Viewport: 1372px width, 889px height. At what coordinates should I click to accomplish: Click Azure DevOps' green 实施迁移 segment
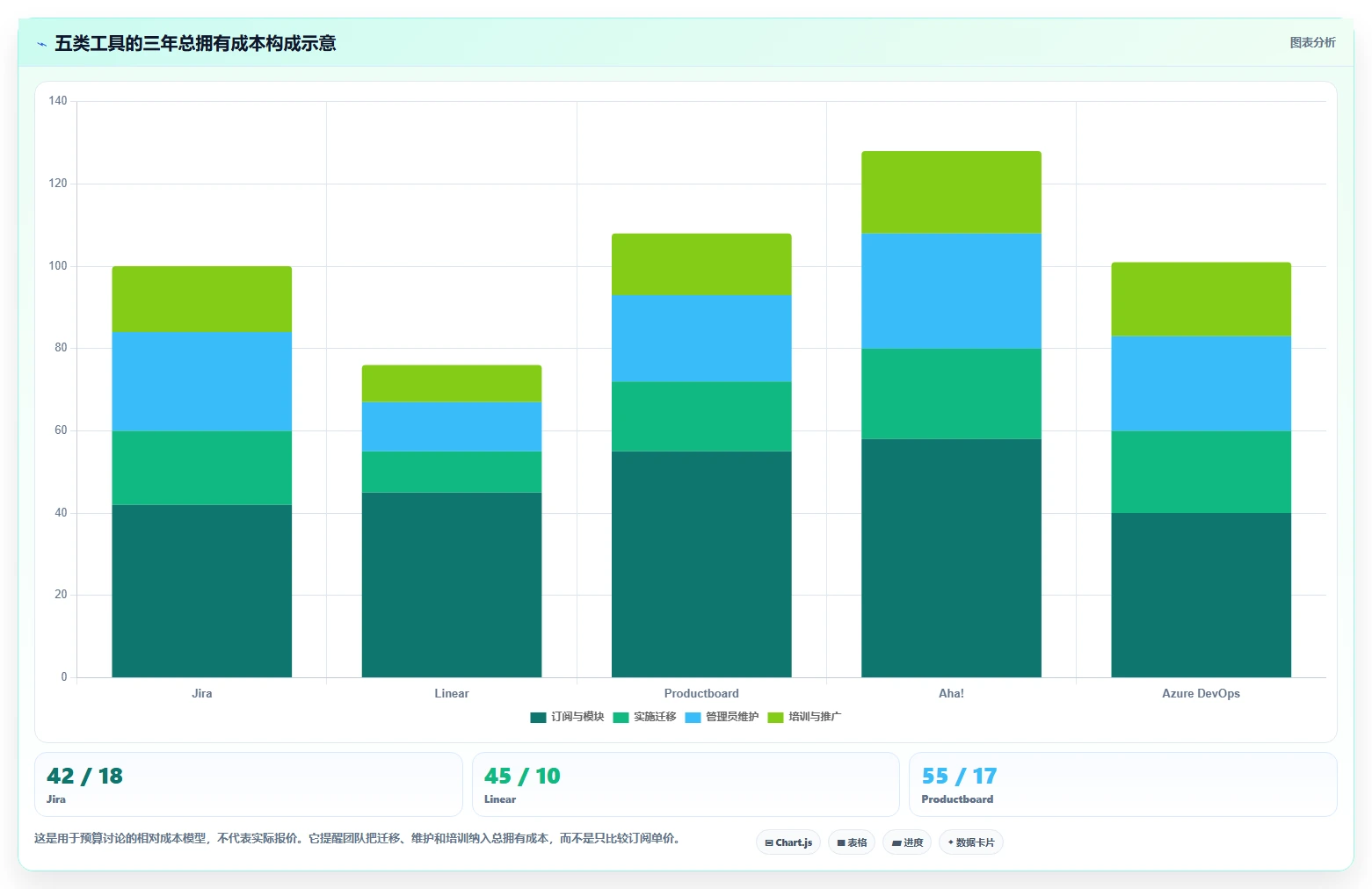[1201, 472]
